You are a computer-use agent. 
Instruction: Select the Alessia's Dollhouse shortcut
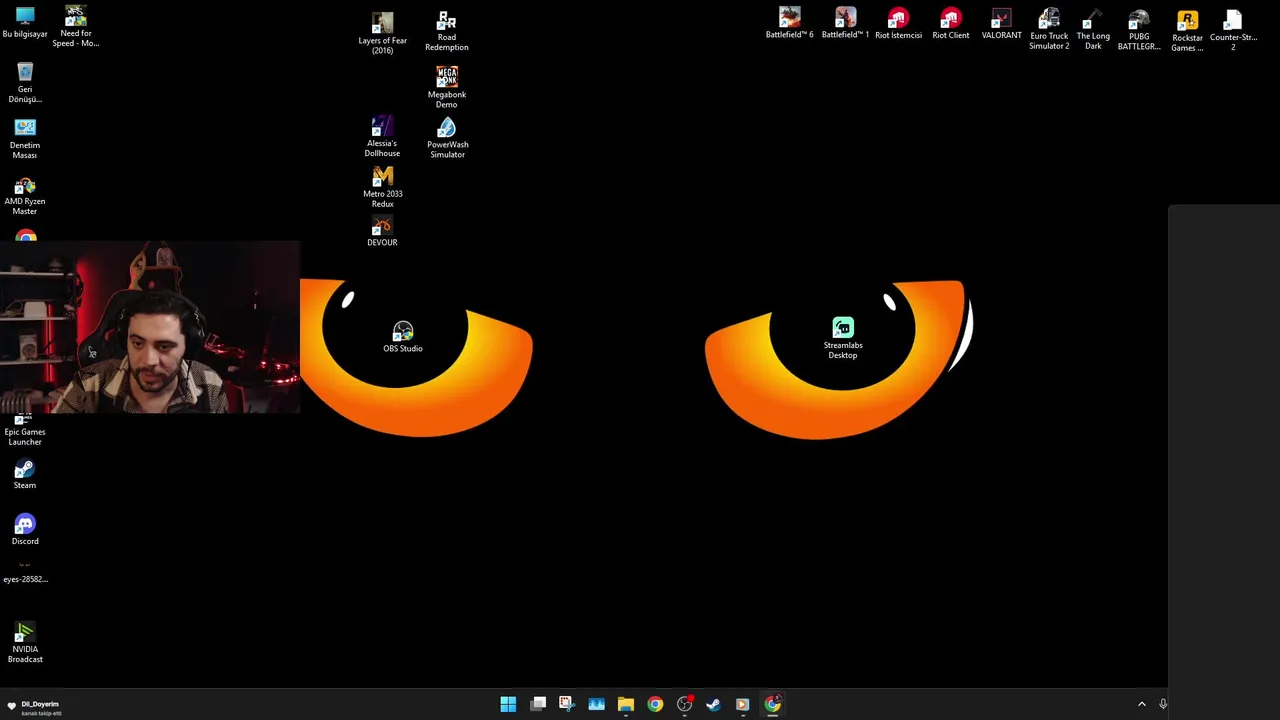(382, 137)
